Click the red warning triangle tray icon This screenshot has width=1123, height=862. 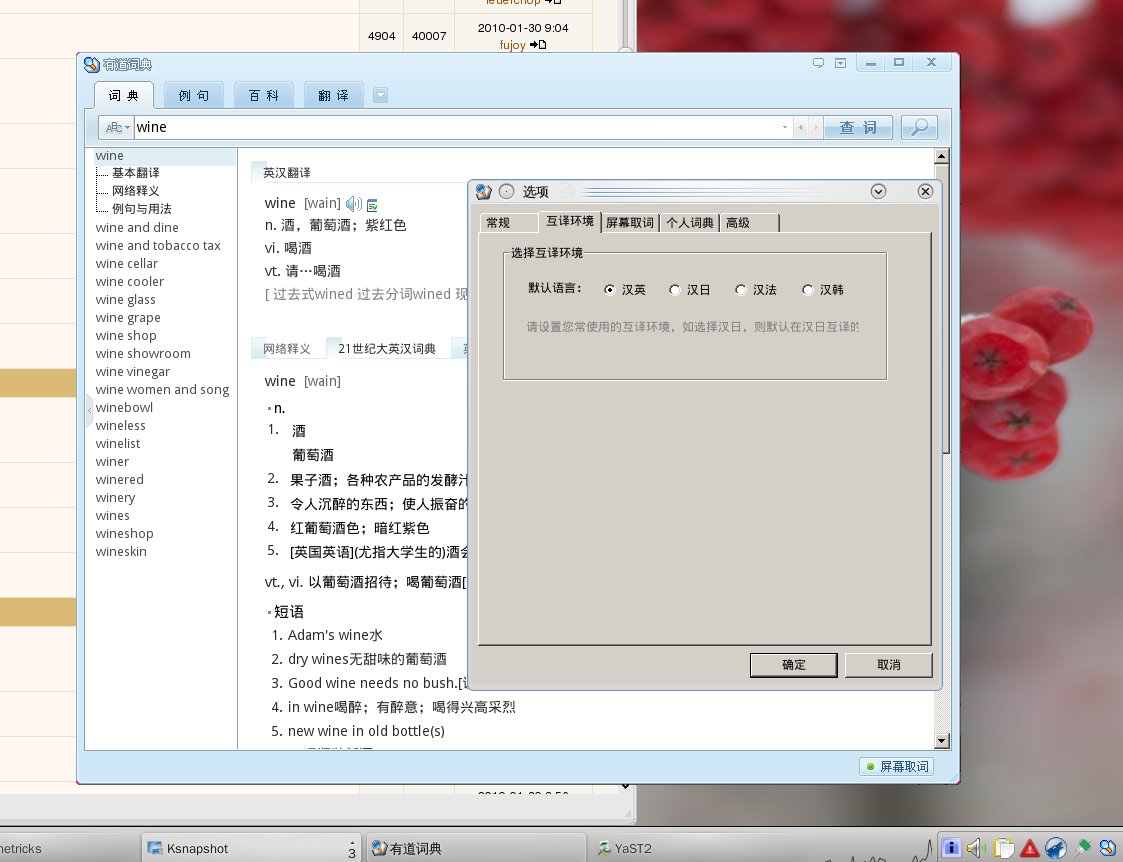(x=1030, y=848)
